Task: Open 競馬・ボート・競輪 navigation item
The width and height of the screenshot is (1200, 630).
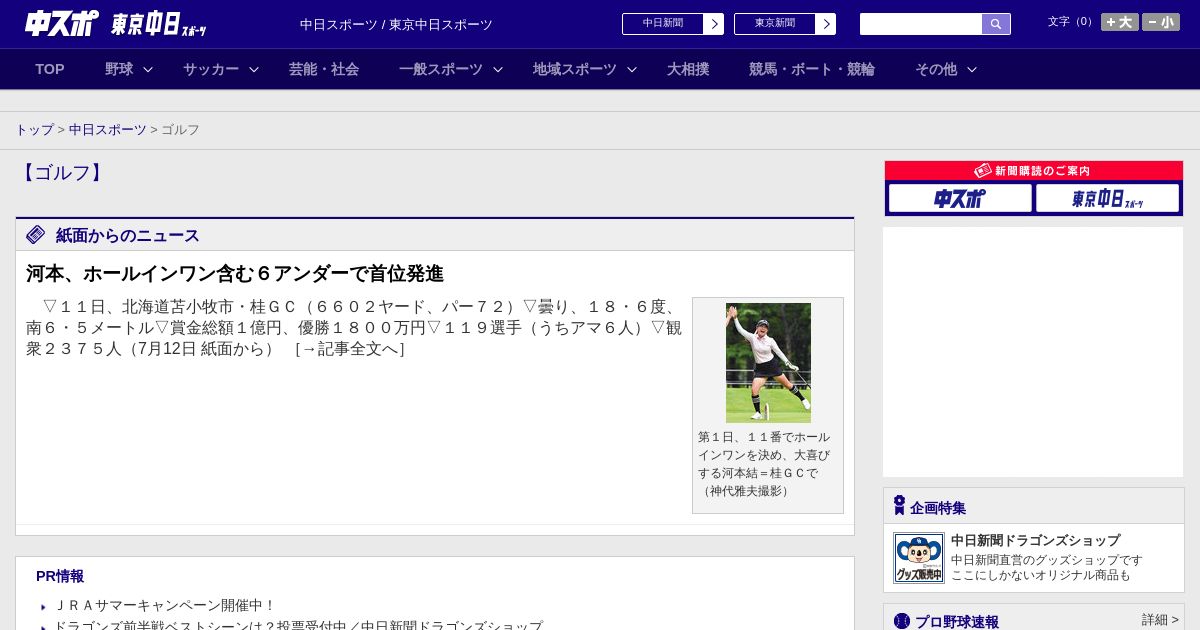Action: tap(812, 69)
